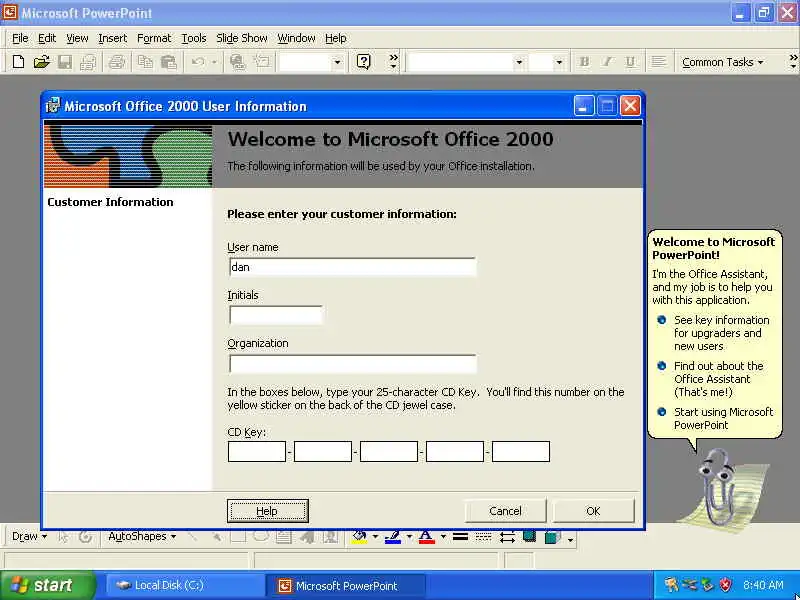Click the Undo arrow icon
Viewport: 800px width, 600px height.
point(197,62)
